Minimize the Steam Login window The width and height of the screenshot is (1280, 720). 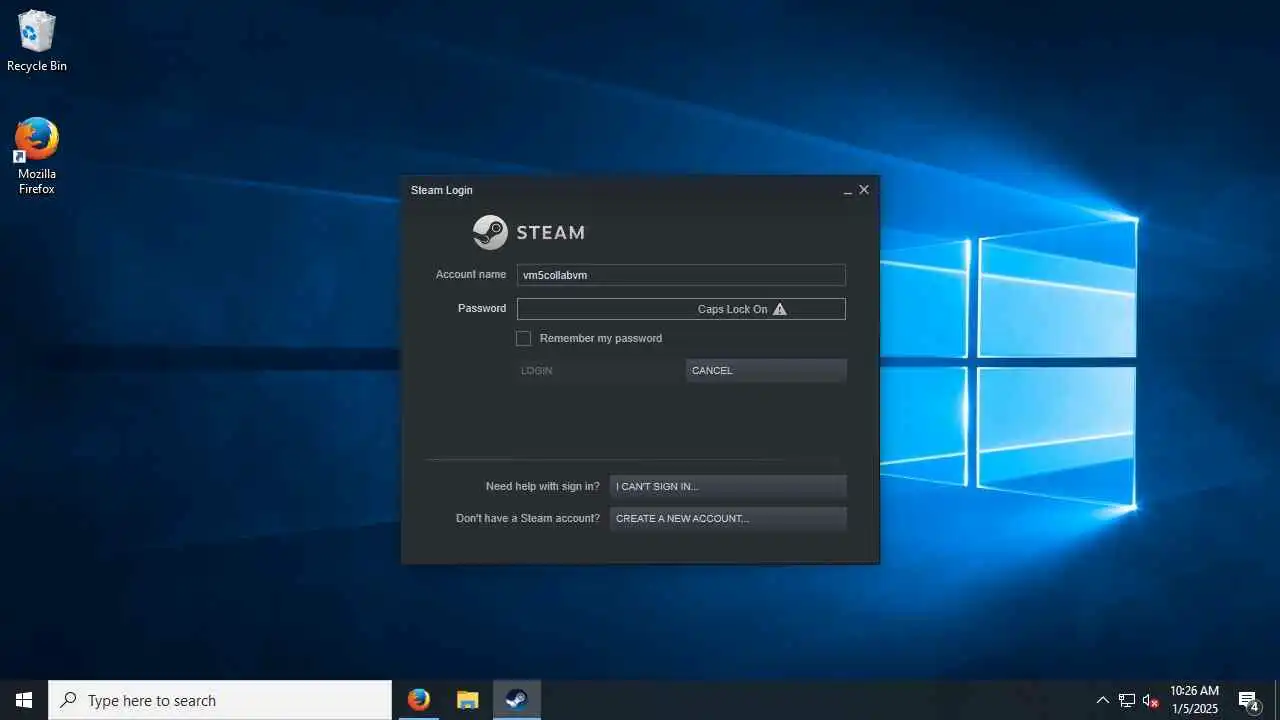(x=848, y=190)
